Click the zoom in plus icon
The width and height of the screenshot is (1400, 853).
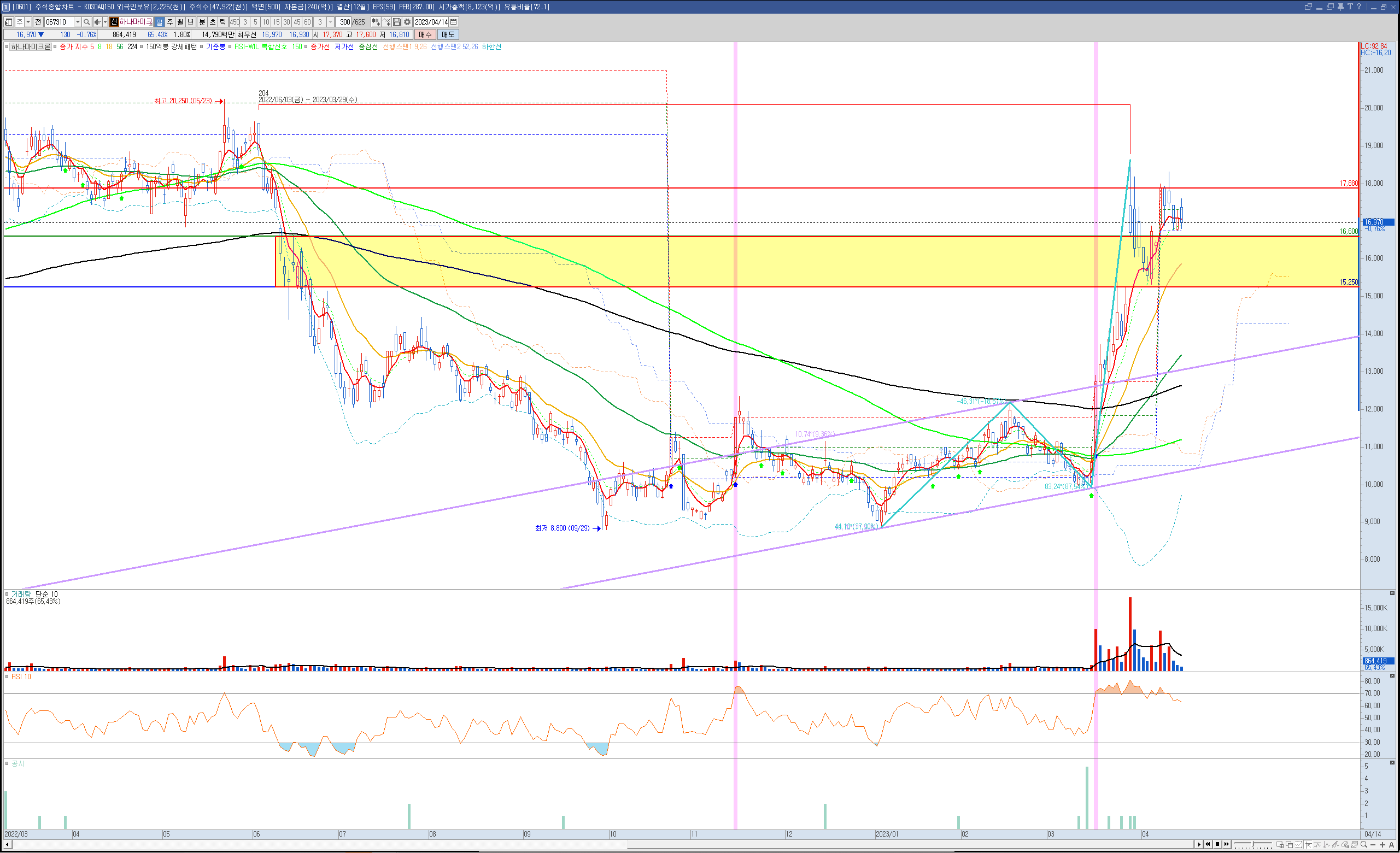1383,844
